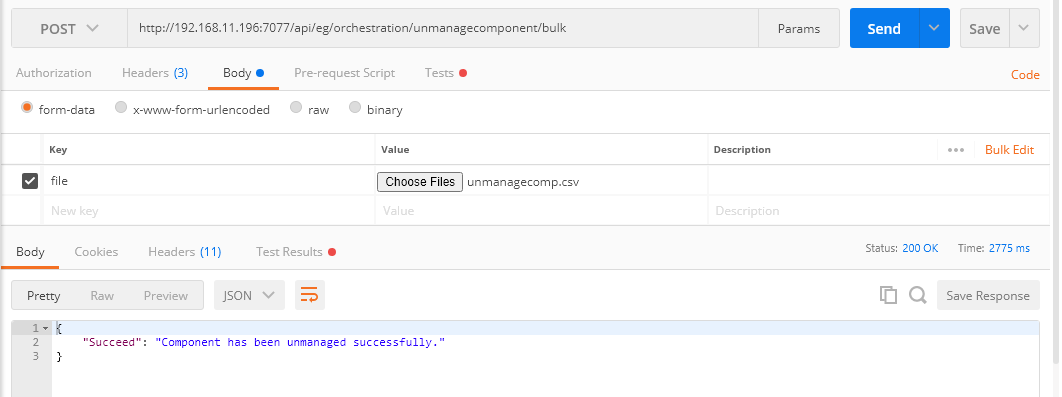Click the request URL field
The height and width of the screenshot is (397, 1062).
pos(443,28)
